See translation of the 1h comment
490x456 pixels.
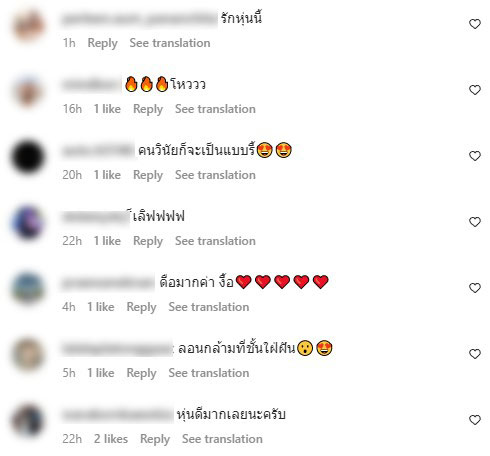[x=170, y=43]
